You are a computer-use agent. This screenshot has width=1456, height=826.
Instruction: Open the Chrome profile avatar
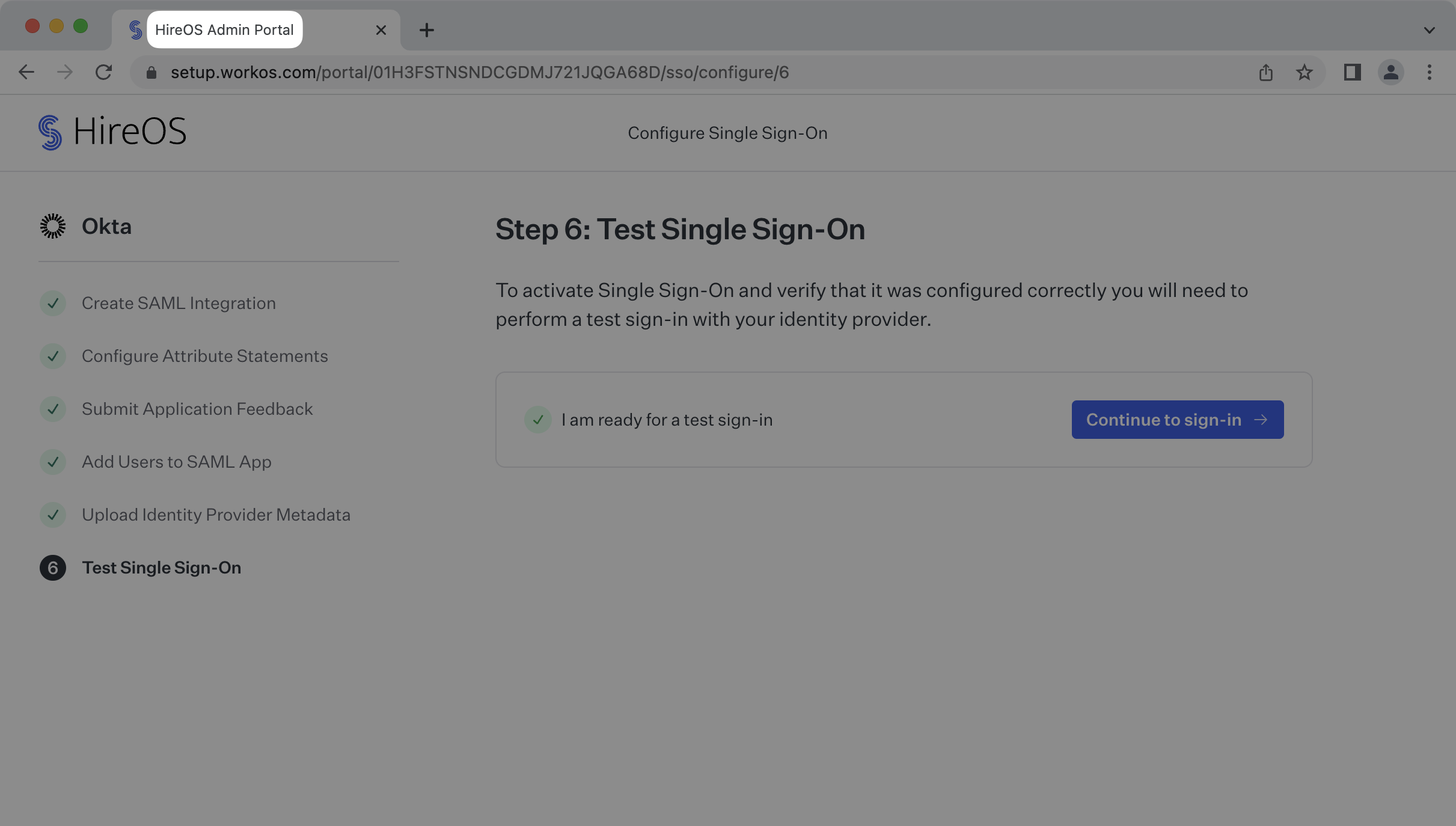1390,72
